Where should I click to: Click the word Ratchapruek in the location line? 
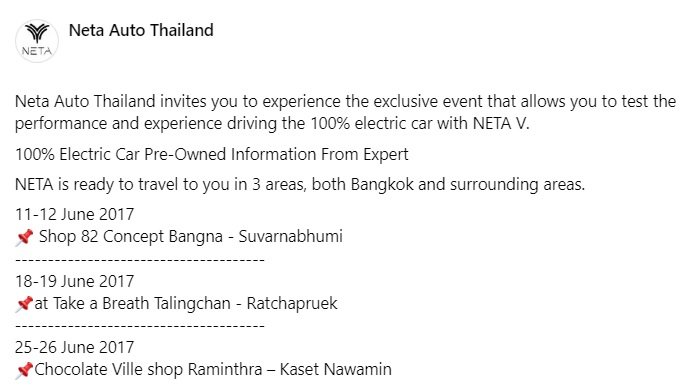pos(292,303)
